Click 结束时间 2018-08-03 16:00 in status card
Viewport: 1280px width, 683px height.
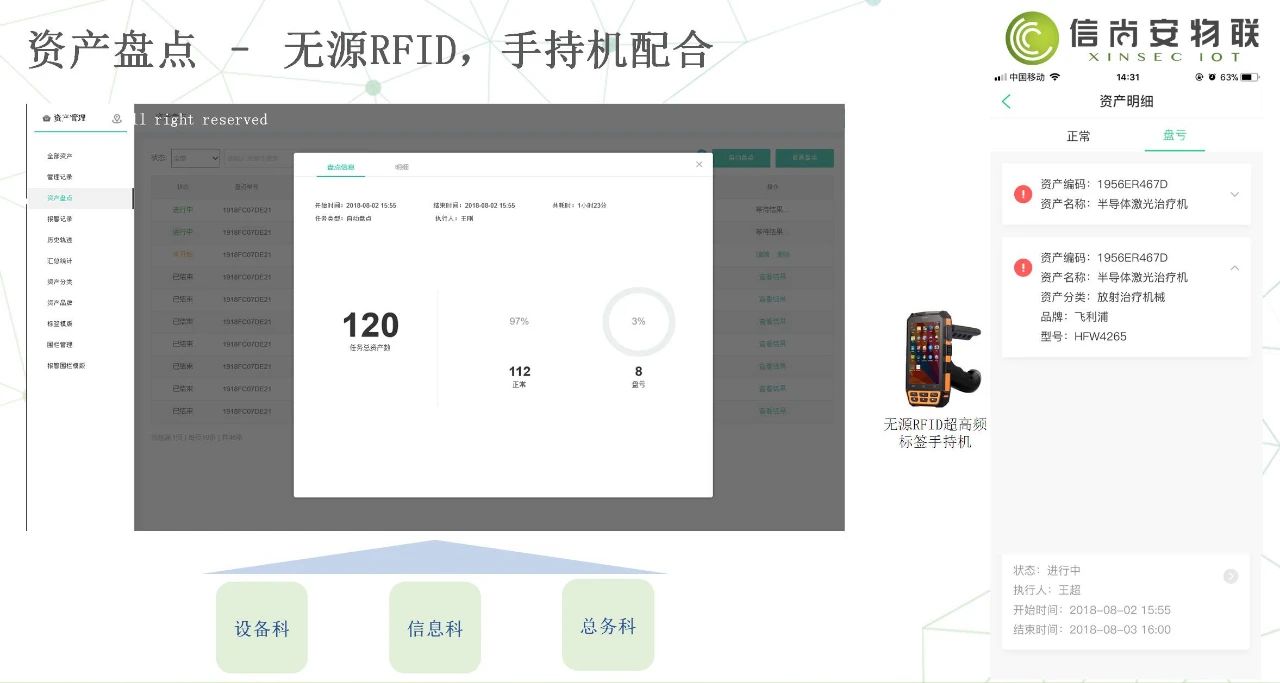[1092, 630]
